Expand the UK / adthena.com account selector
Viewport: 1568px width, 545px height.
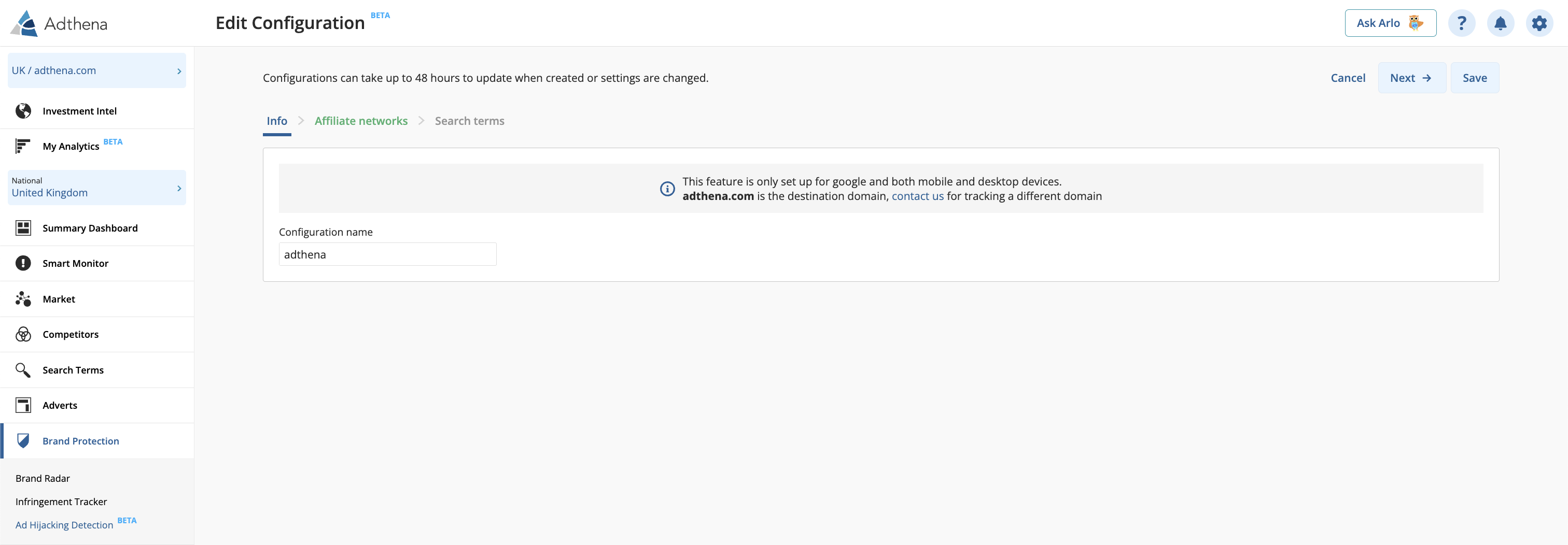point(97,70)
